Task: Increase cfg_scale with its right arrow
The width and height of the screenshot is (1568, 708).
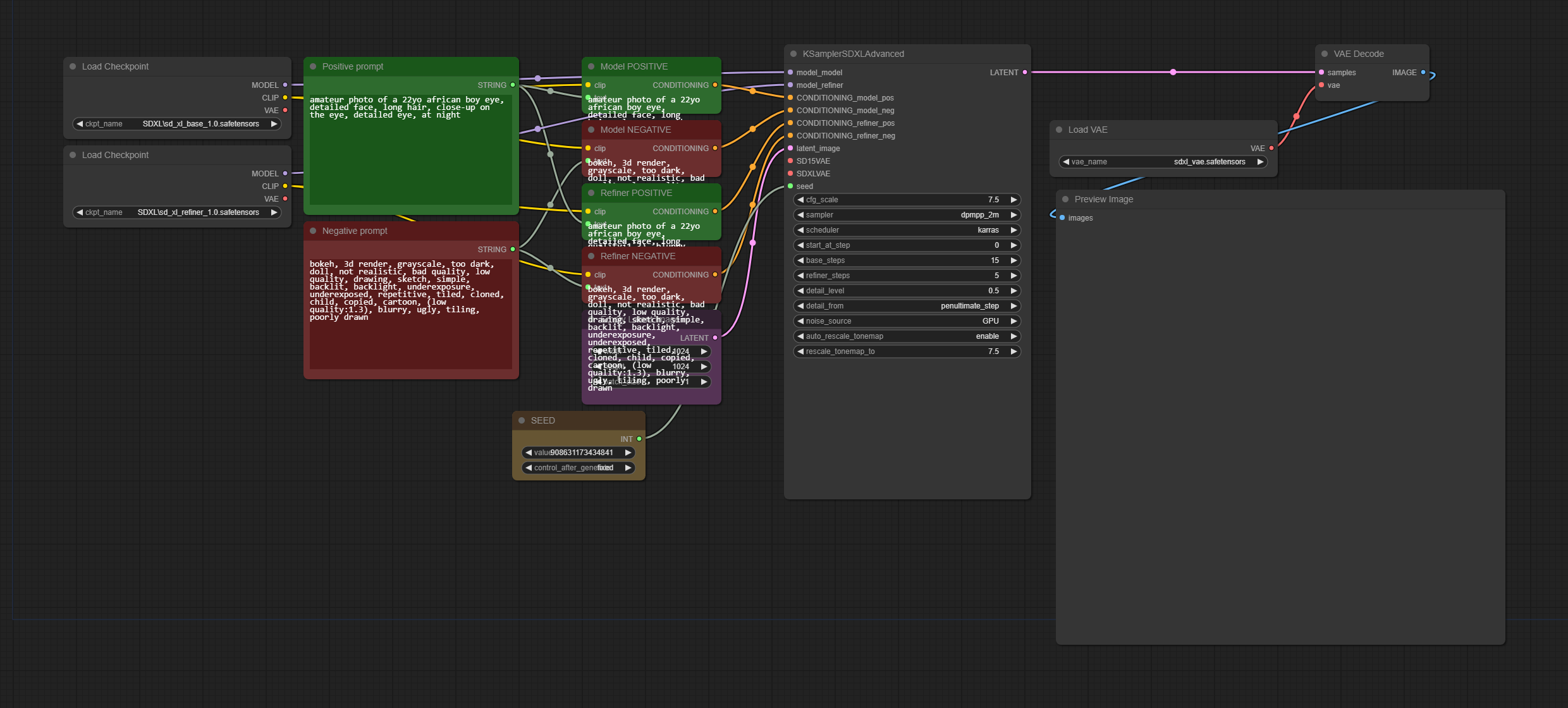Action: coord(1014,200)
